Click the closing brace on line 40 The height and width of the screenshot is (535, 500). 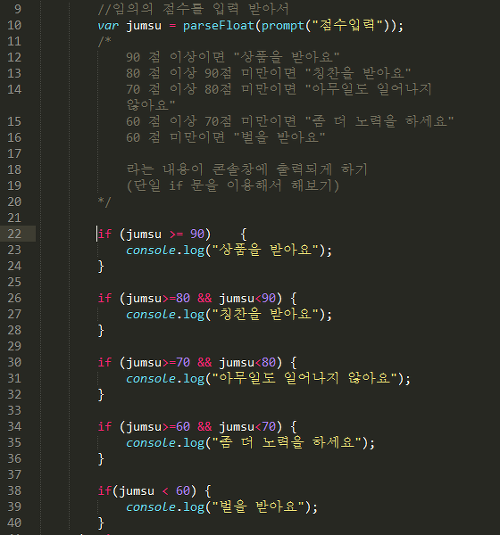(101, 523)
